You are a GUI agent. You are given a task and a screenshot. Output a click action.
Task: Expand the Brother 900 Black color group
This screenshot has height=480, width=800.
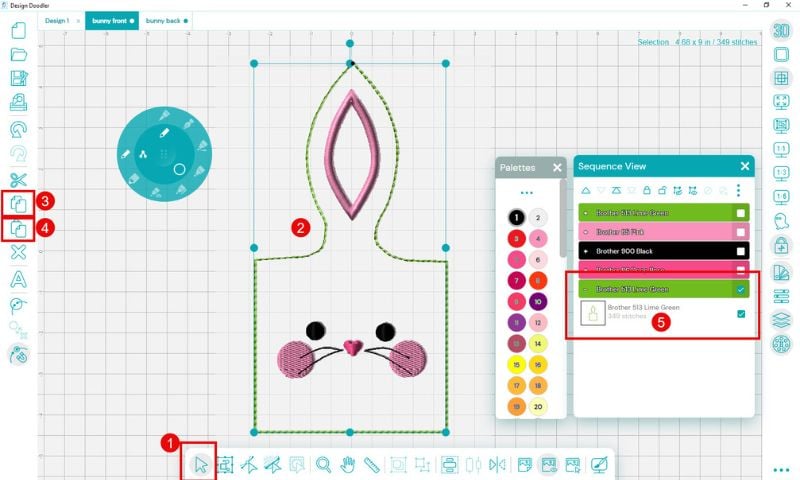(587, 250)
